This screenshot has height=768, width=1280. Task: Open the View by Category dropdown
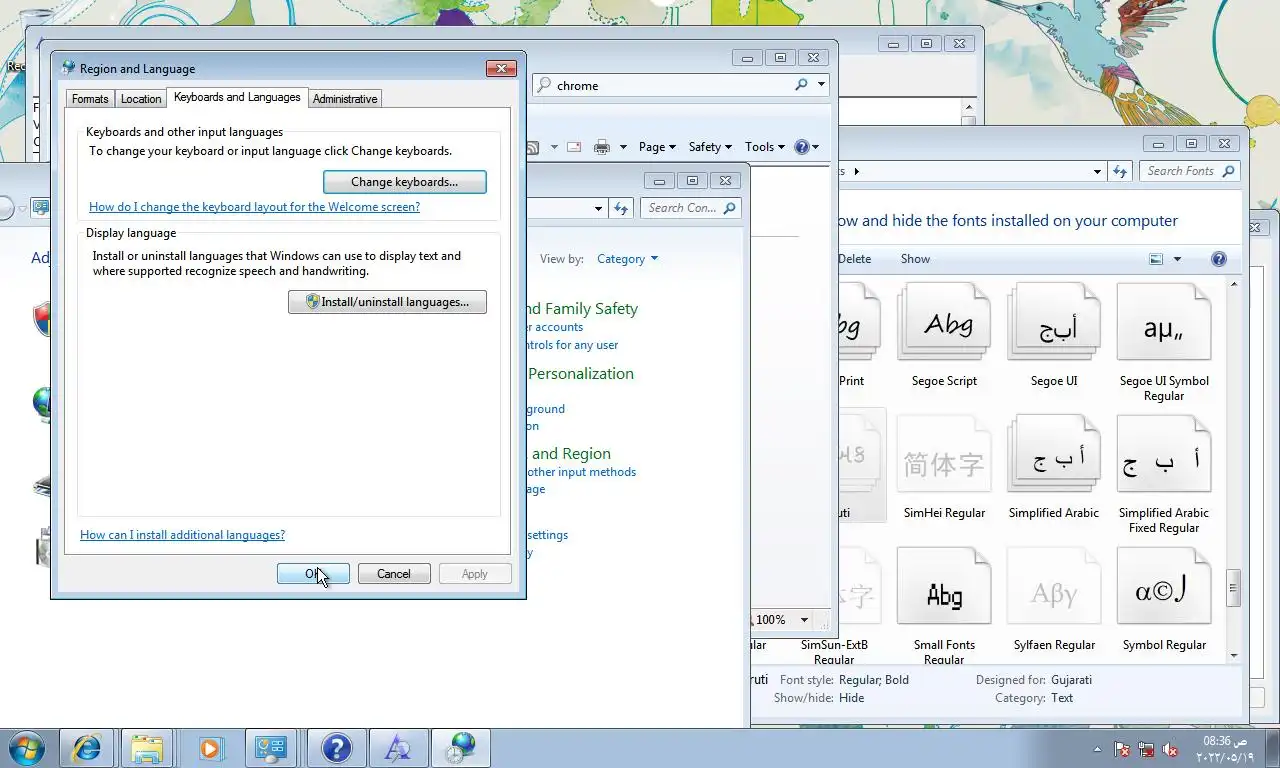coord(628,259)
